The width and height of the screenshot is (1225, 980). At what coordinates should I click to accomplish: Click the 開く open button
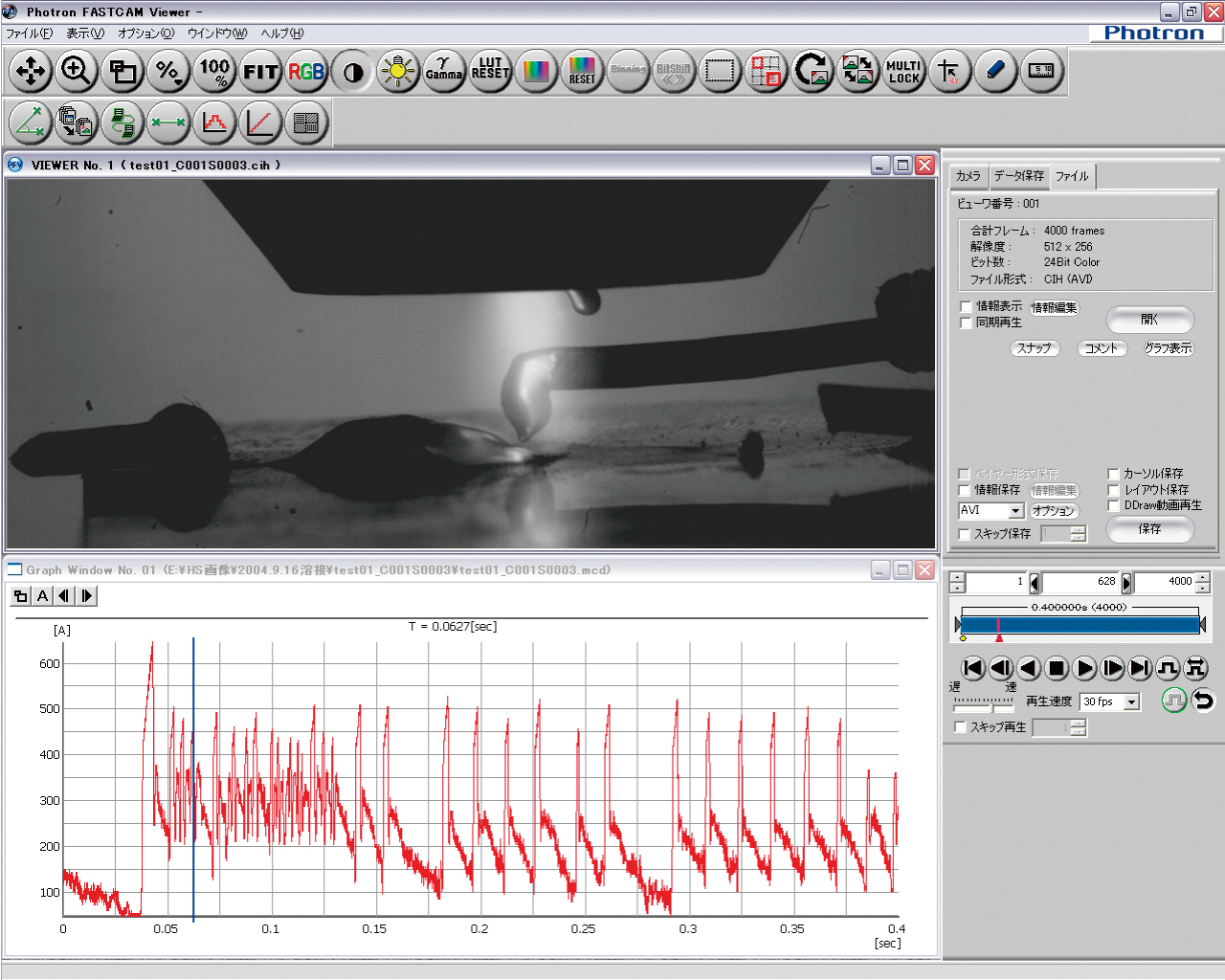(1150, 320)
